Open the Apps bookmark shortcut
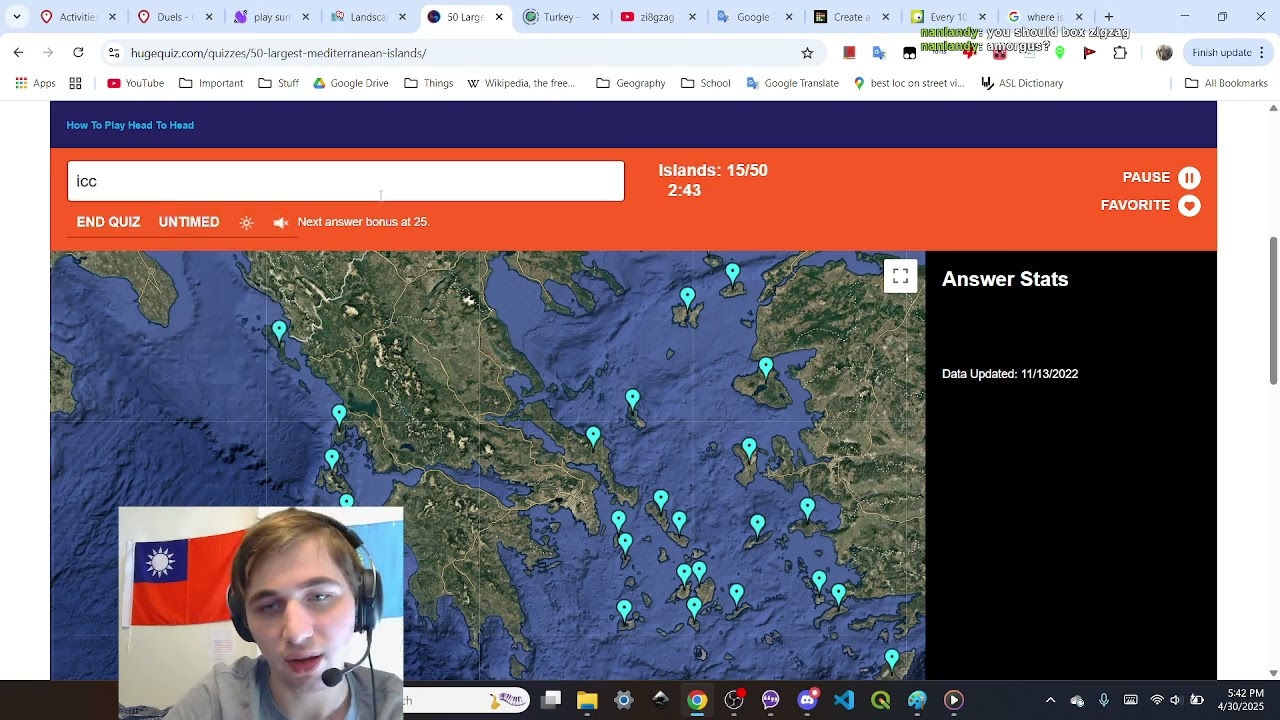The width and height of the screenshot is (1280, 720). 35,83
